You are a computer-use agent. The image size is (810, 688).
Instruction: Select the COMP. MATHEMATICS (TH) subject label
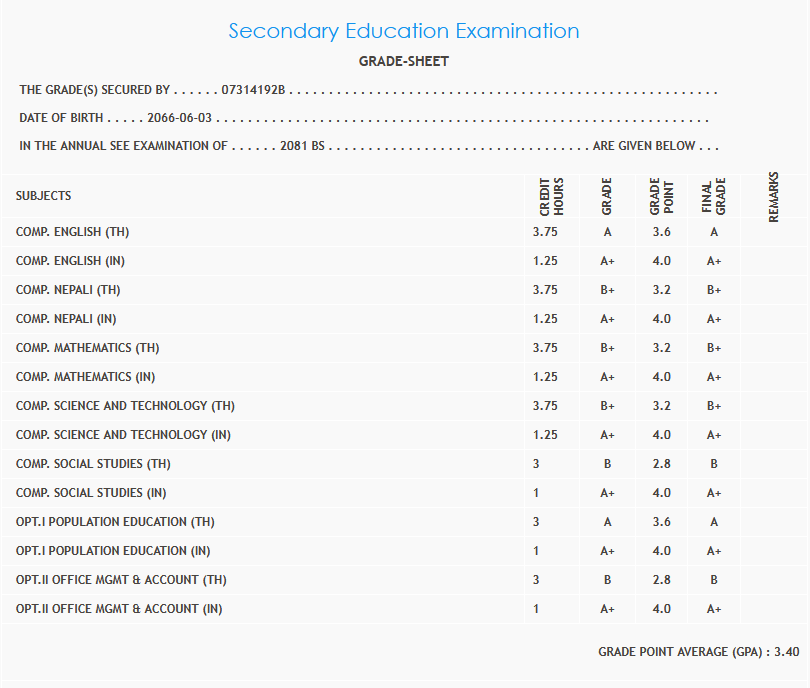tap(88, 348)
